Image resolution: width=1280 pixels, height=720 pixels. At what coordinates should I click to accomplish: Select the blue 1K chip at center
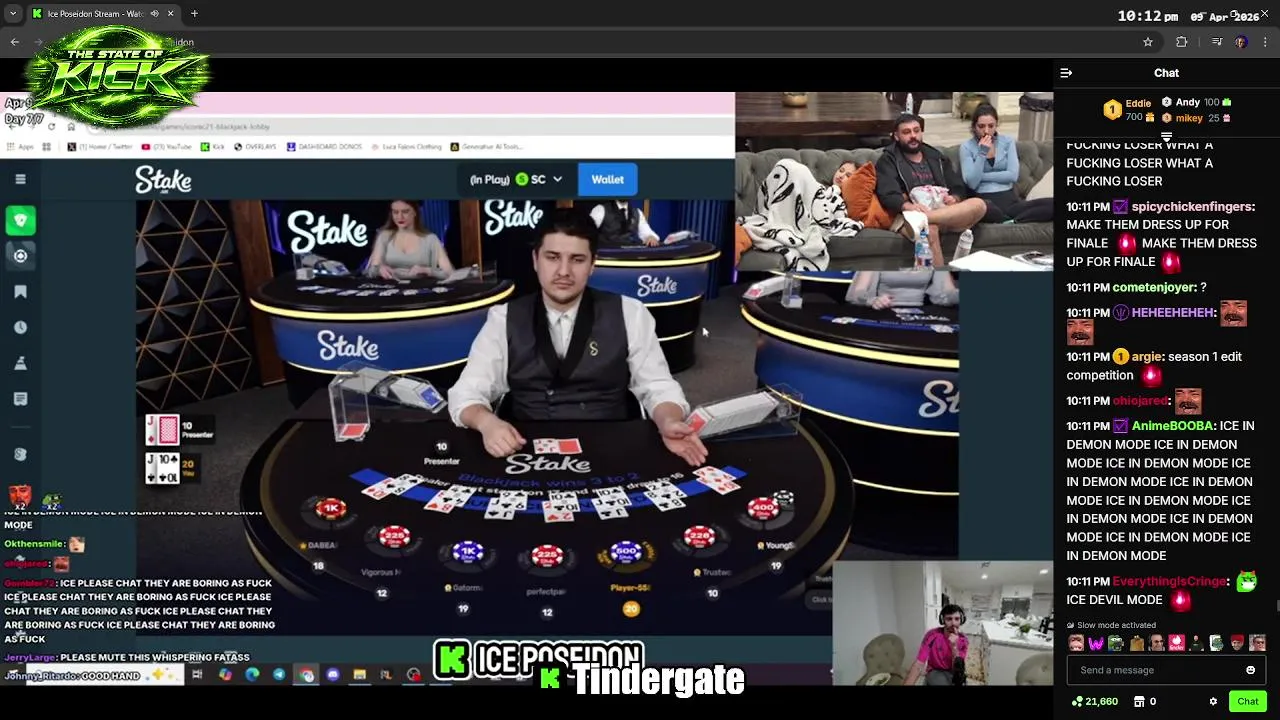(467, 552)
